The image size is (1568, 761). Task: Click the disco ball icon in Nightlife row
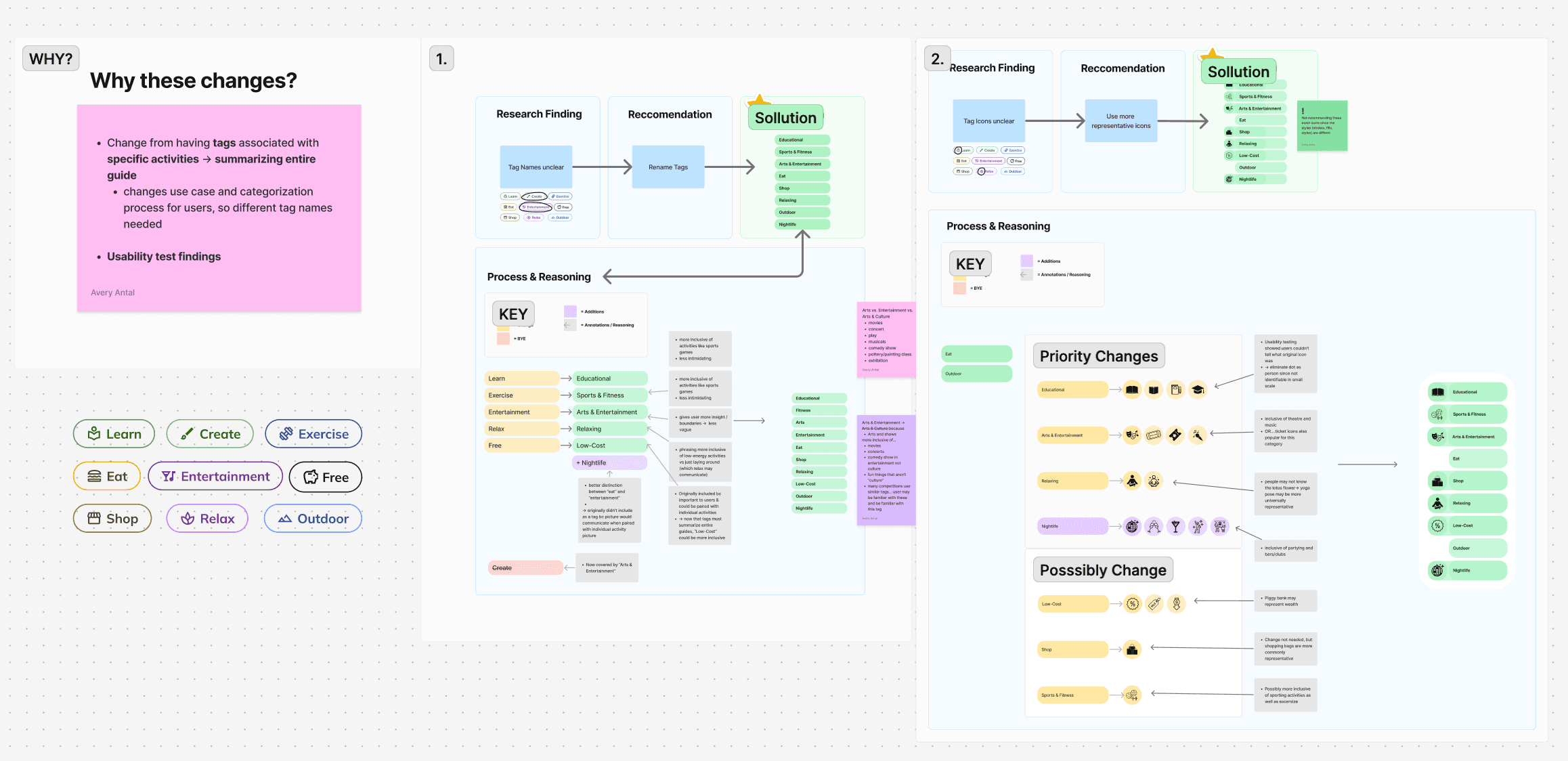(x=1132, y=526)
